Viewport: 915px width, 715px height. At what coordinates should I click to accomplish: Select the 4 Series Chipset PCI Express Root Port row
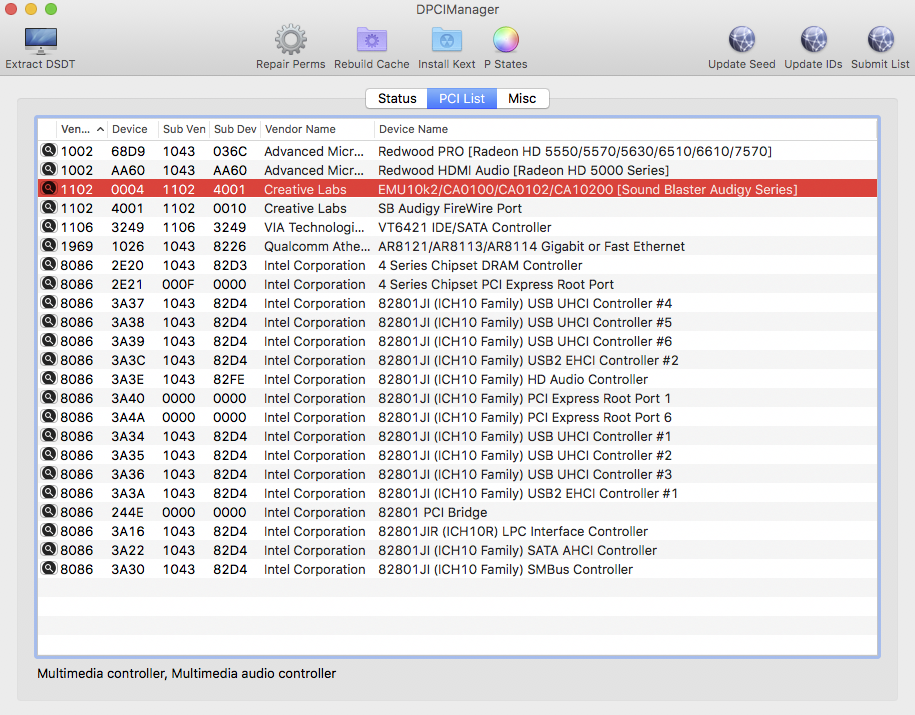458,284
